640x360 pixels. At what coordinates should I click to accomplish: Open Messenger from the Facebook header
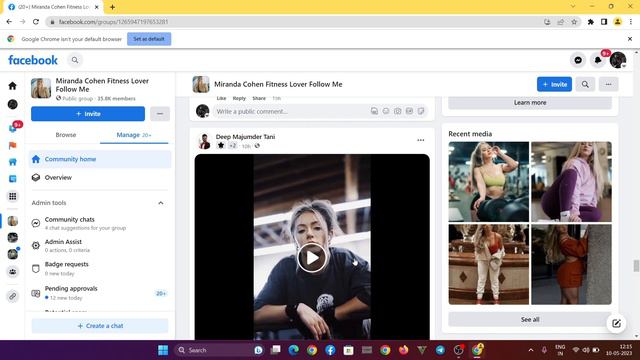pos(578,60)
